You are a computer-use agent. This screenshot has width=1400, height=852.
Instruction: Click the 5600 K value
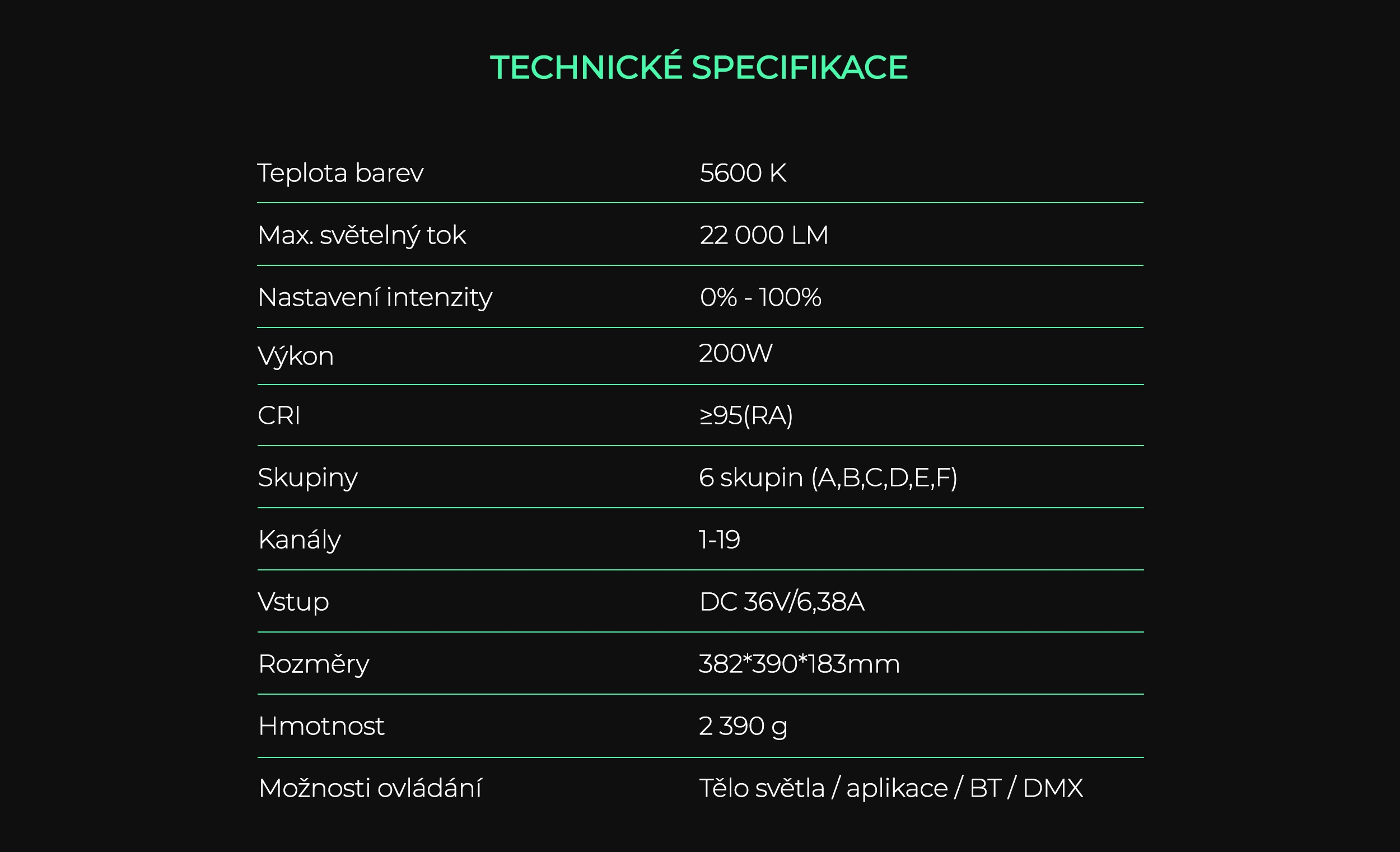point(743,172)
